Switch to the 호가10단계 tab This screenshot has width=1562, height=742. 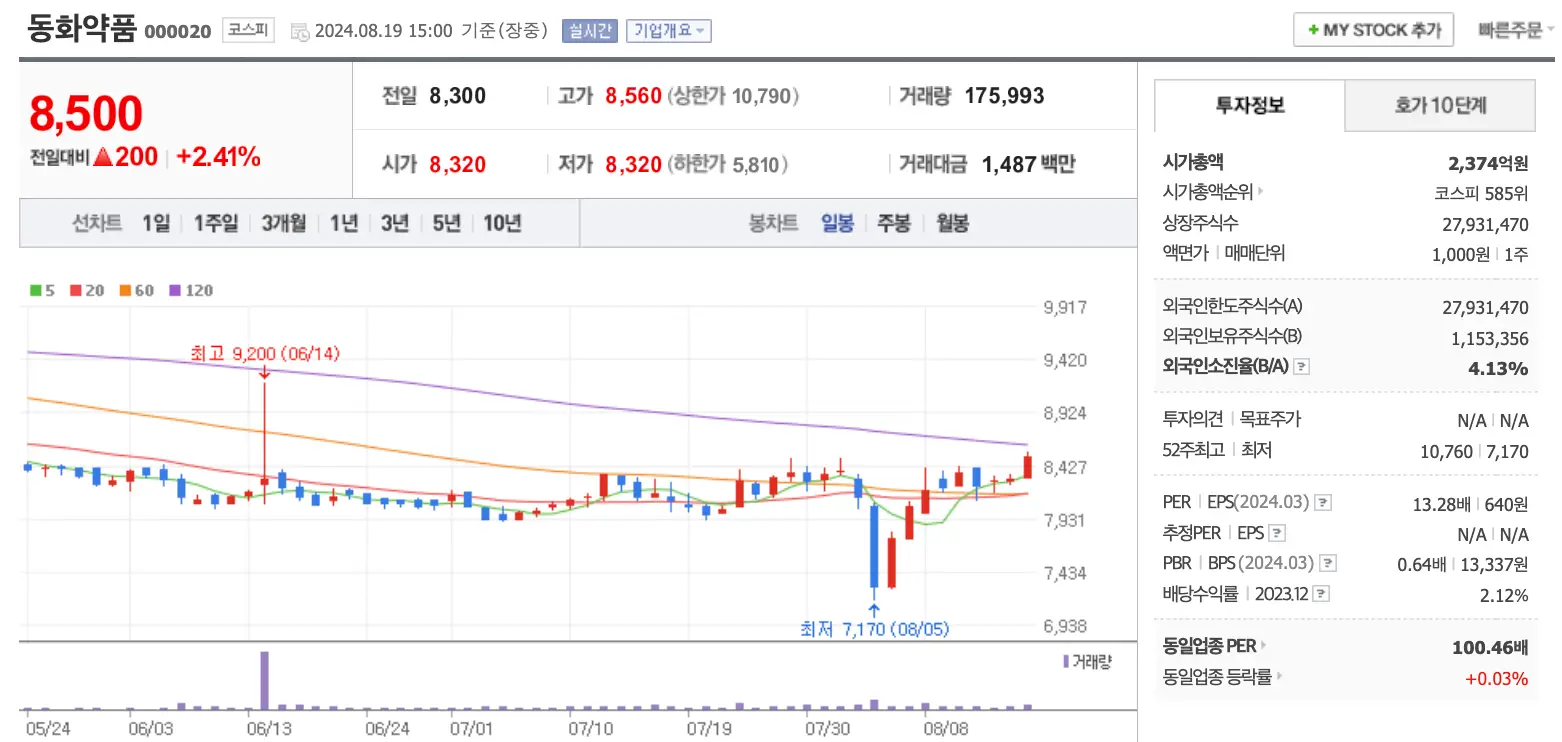[x=1440, y=105]
